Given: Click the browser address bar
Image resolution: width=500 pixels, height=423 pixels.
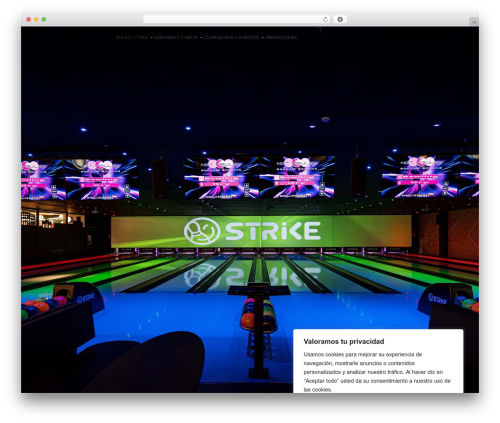Looking at the screenshot, I should point(236,19).
